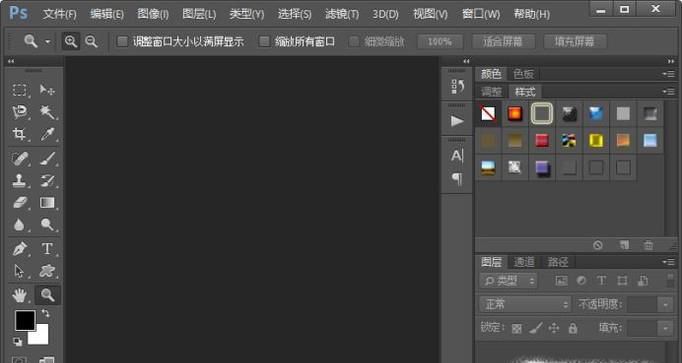This screenshot has width=682, height=363.
Task: Select the Brush tool
Action: 47,159
